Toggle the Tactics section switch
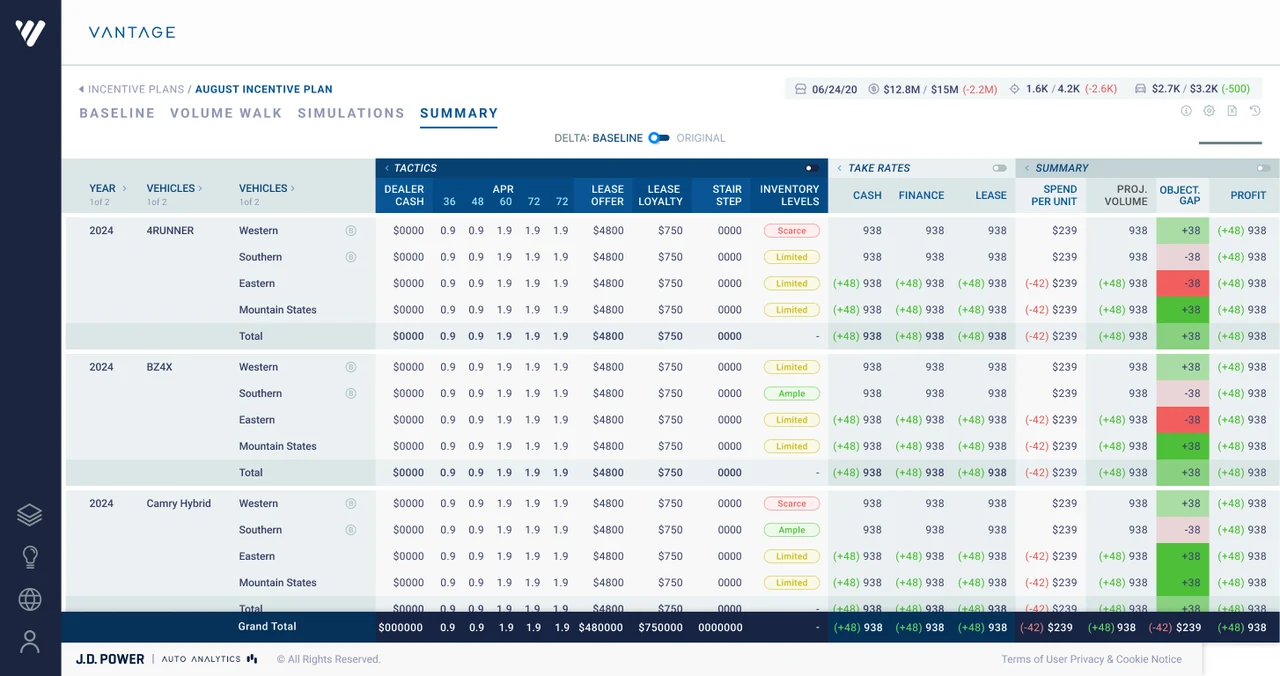The image size is (1280, 676). 812,168
